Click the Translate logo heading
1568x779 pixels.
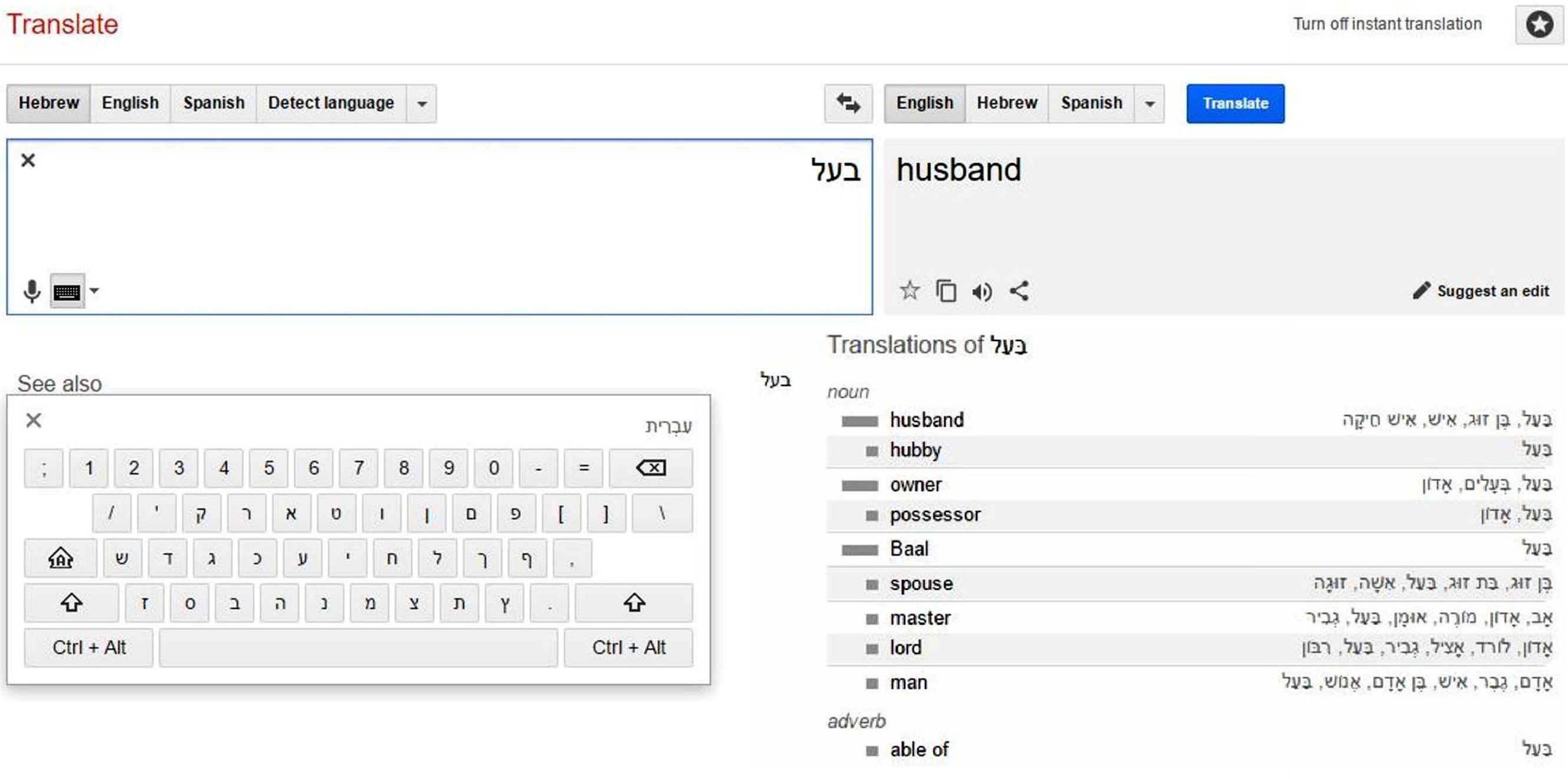click(x=62, y=24)
